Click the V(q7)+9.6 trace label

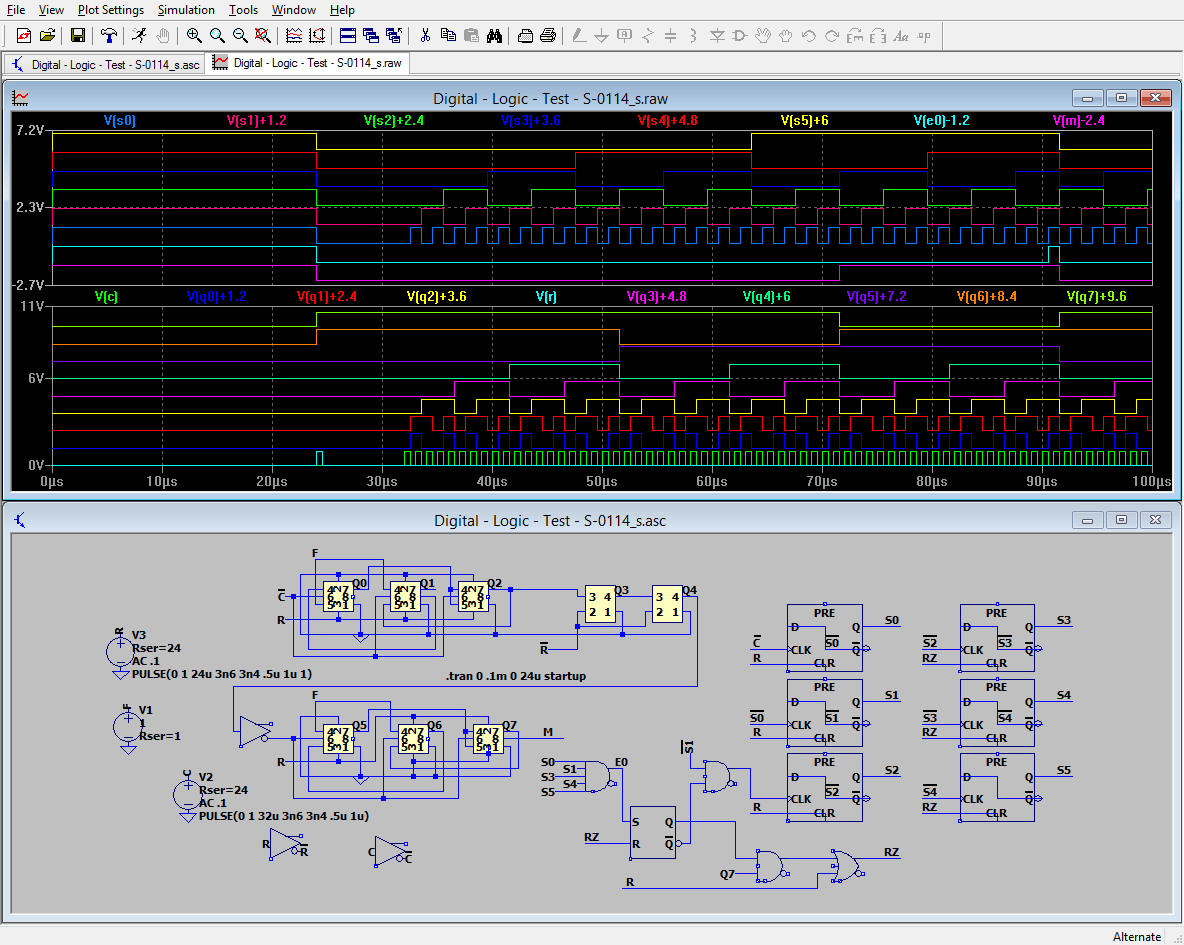click(1096, 297)
